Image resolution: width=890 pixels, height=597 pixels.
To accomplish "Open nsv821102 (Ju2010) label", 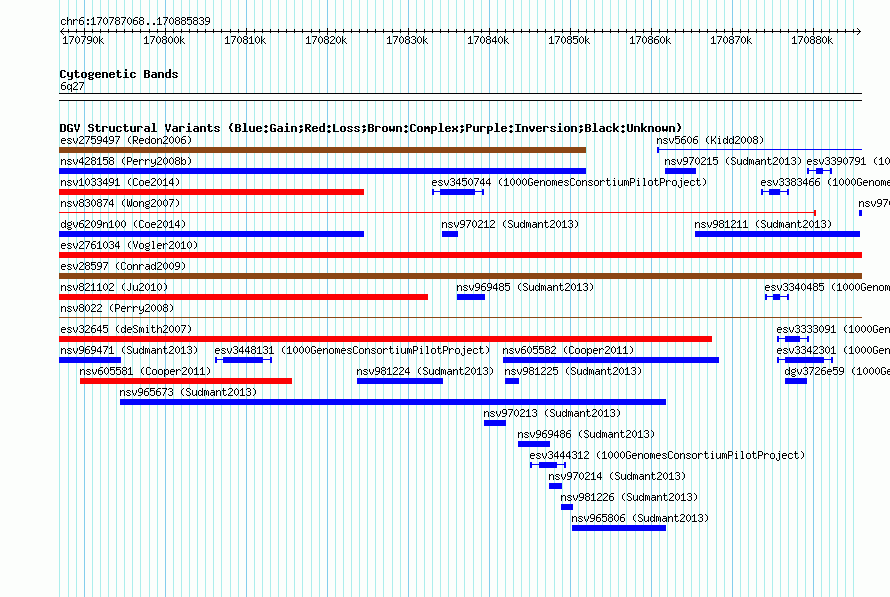I will (x=114, y=287).
